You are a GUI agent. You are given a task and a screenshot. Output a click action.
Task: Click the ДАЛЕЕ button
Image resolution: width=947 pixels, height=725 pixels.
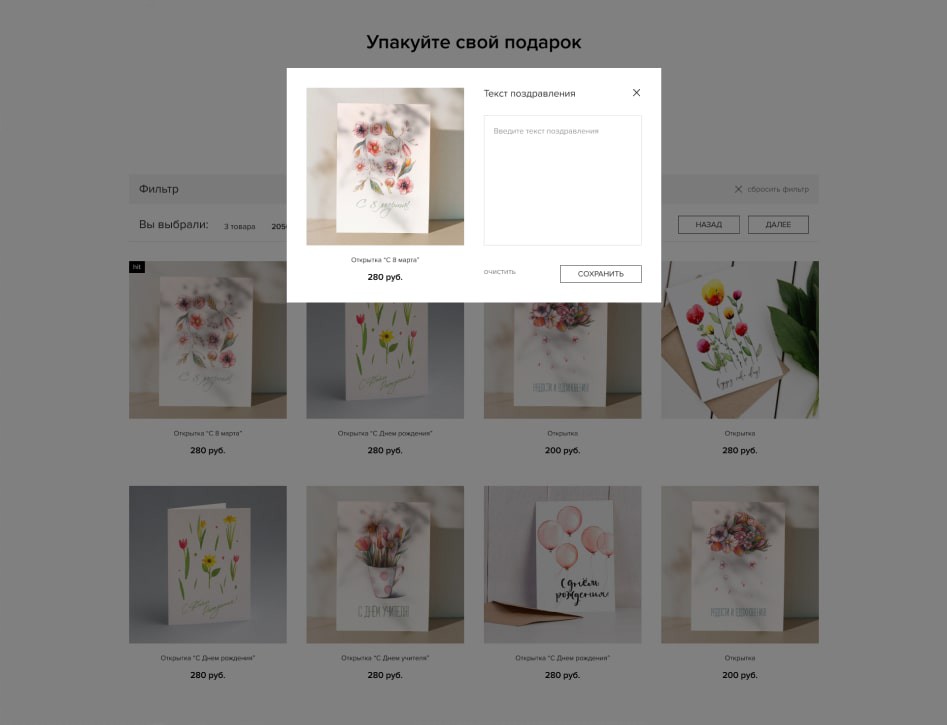778,224
